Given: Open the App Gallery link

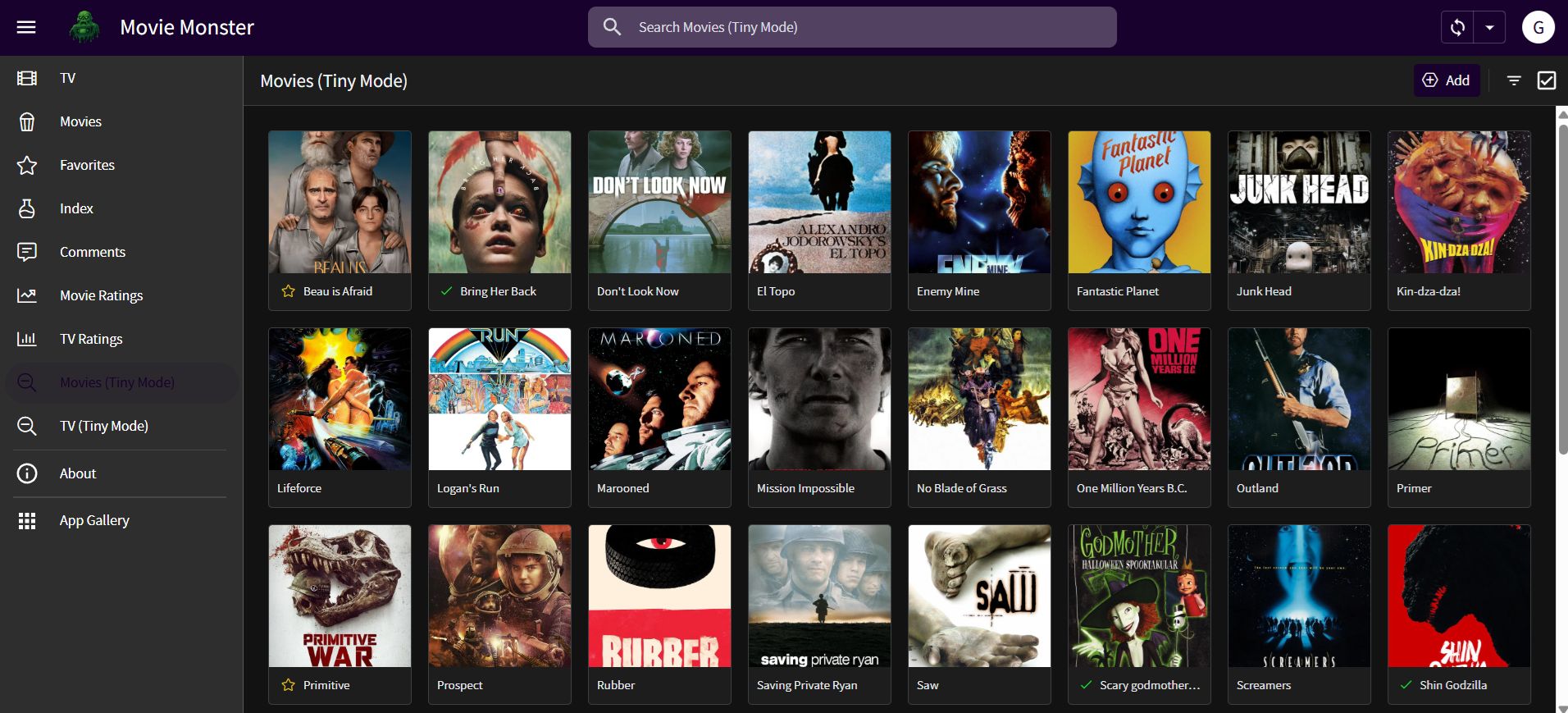Looking at the screenshot, I should 120,520.
